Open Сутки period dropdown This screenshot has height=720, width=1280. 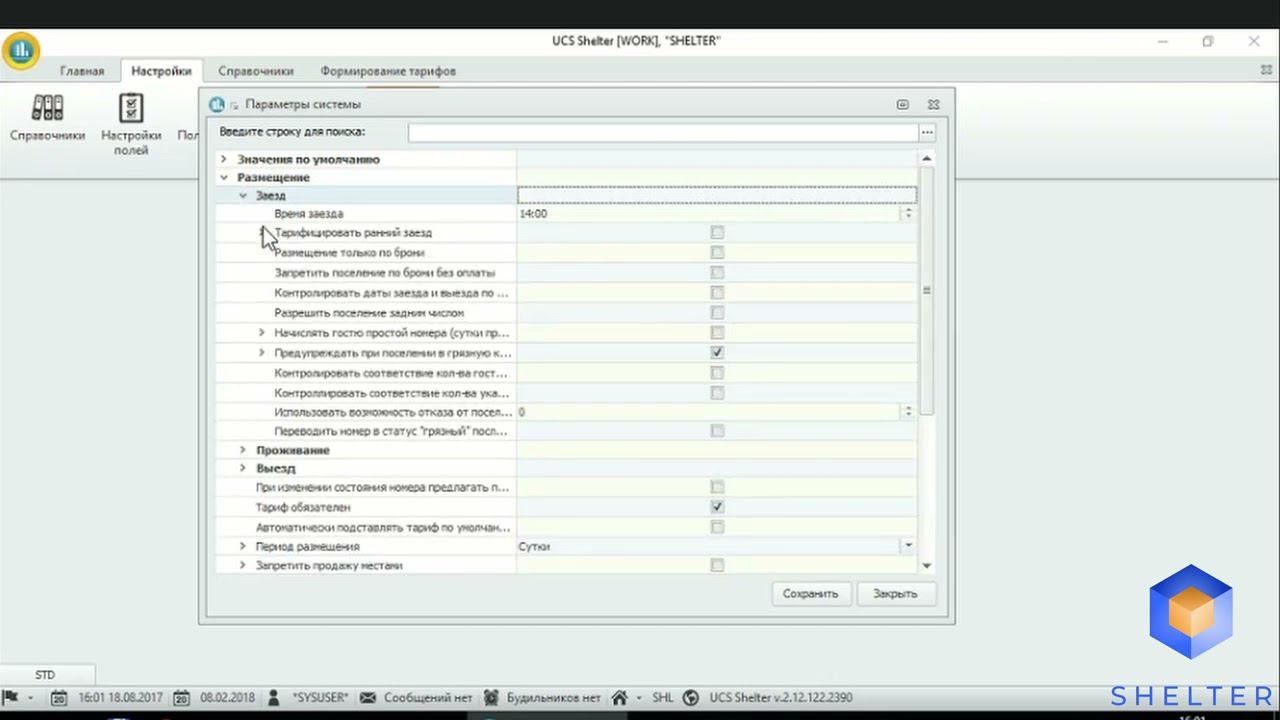click(x=908, y=546)
